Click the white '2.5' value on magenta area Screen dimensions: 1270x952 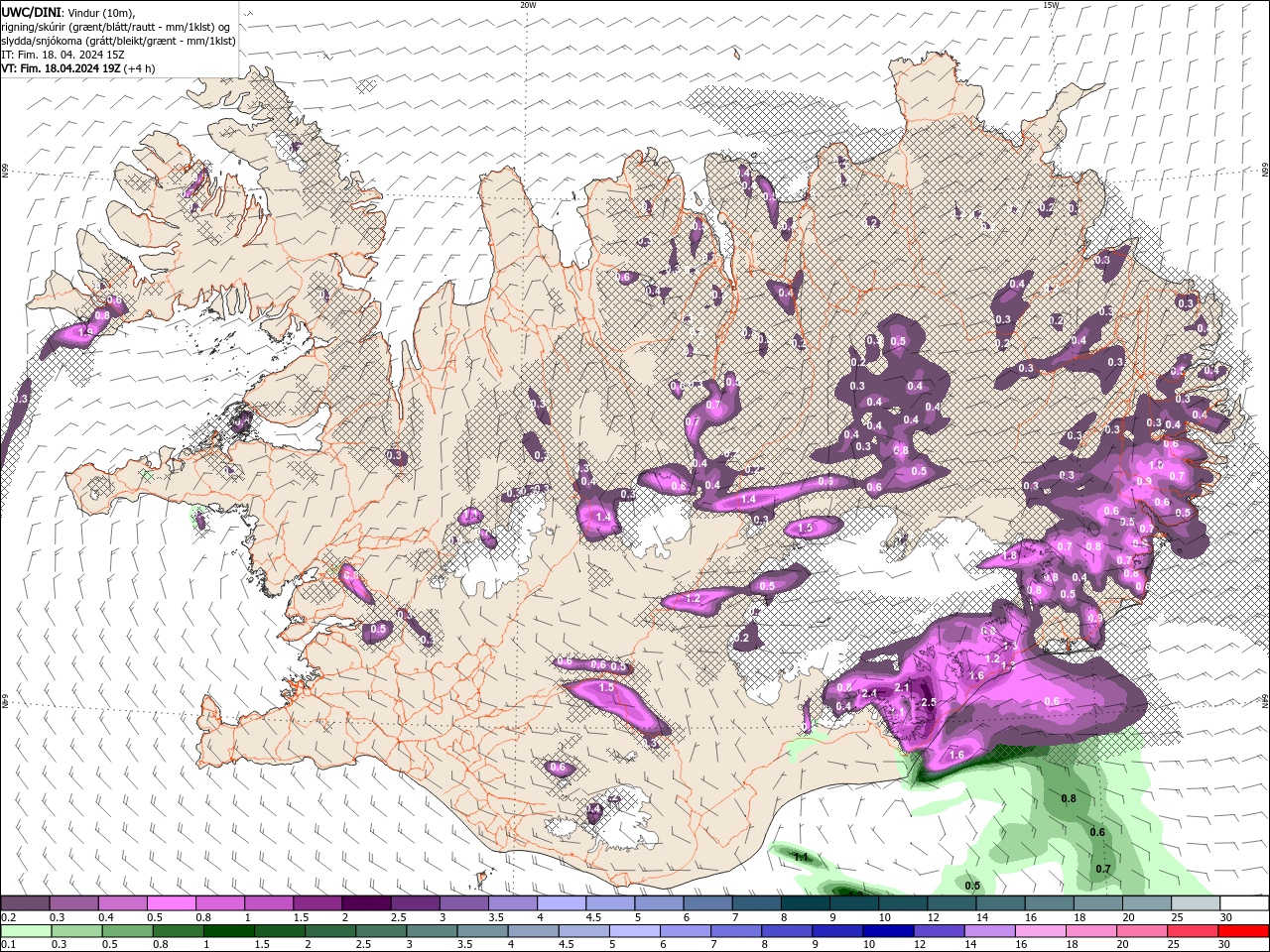click(928, 702)
